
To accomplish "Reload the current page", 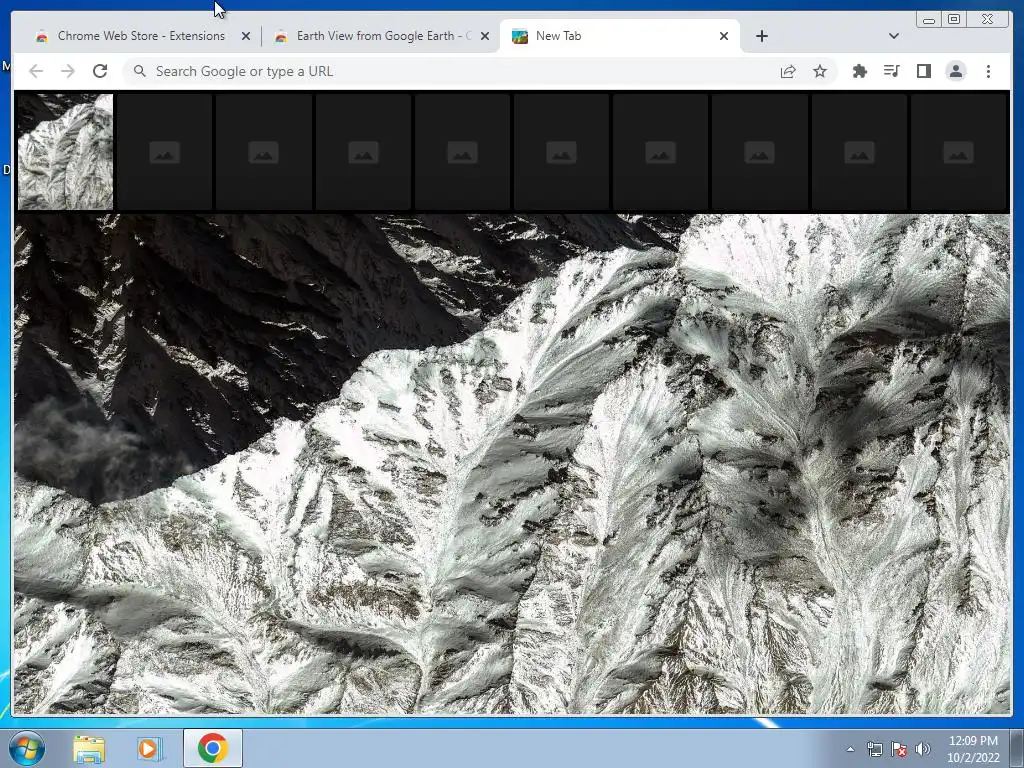I will [x=100, y=71].
